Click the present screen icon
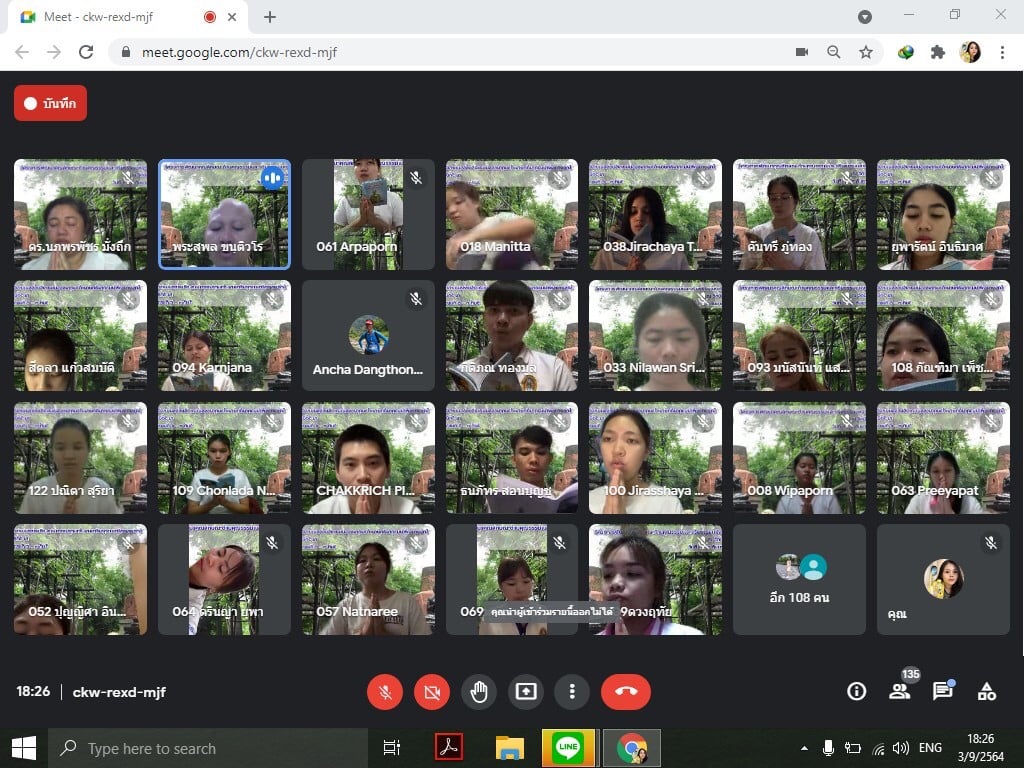 pyautogui.click(x=526, y=691)
